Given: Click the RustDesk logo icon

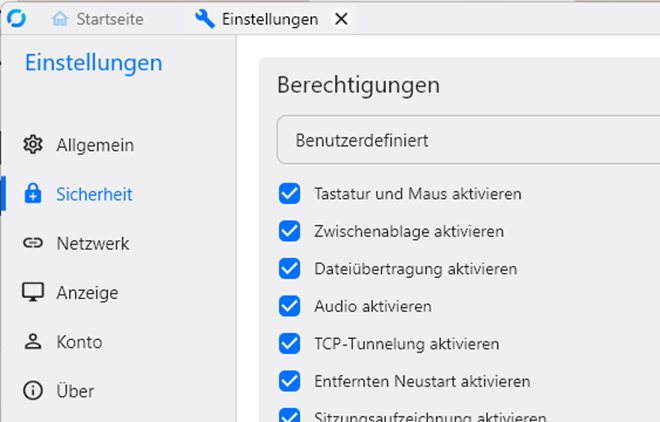Looking at the screenshot, I should pyautogui.click(x=16, y=18).
